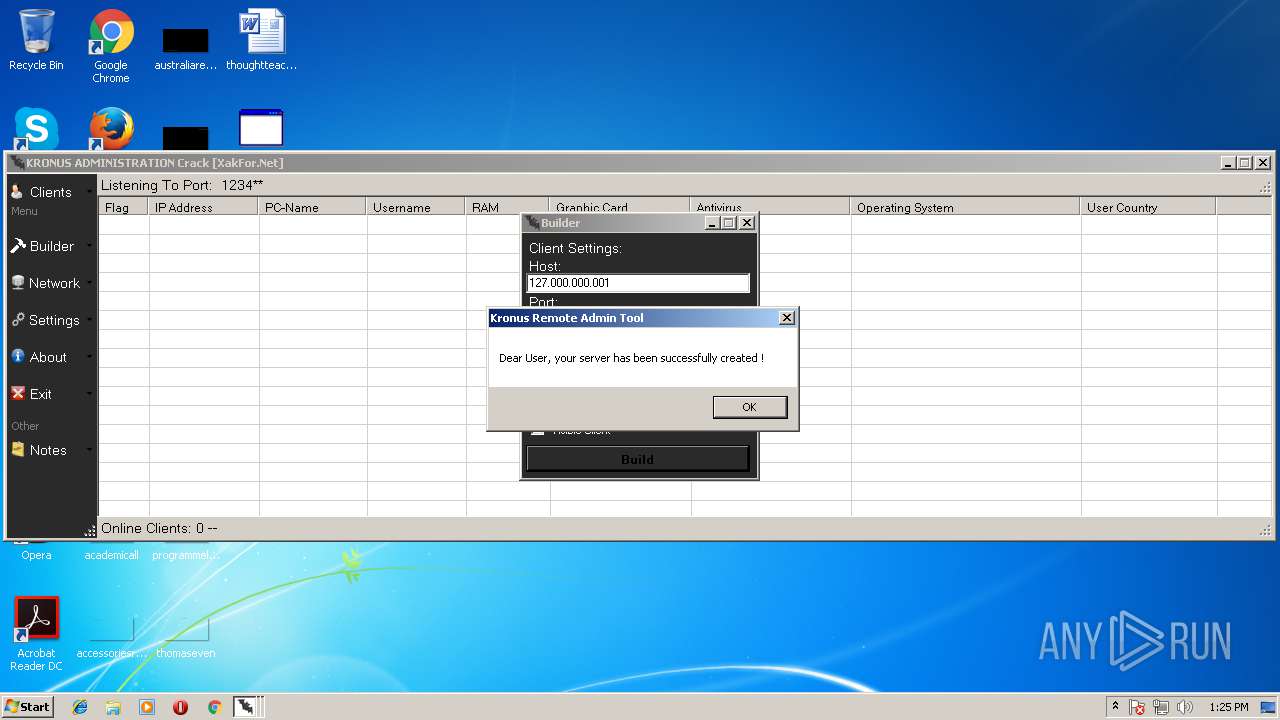This screenshot has width=1280, height=720.
Task: Click the Host field in Builder
Action: 638,283
